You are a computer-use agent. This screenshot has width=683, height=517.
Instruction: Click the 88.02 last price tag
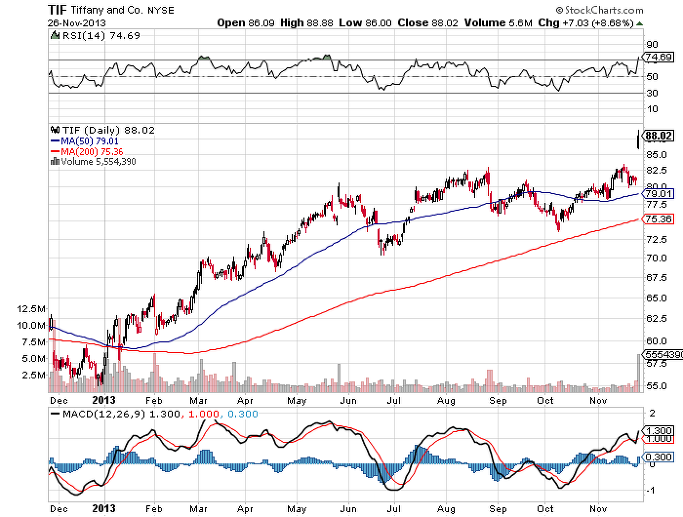coord(658,136)
